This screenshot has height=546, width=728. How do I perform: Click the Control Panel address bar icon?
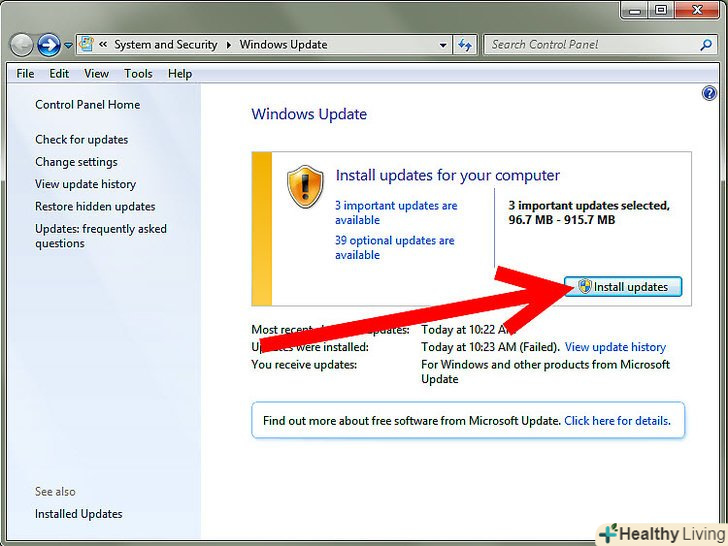86,45
